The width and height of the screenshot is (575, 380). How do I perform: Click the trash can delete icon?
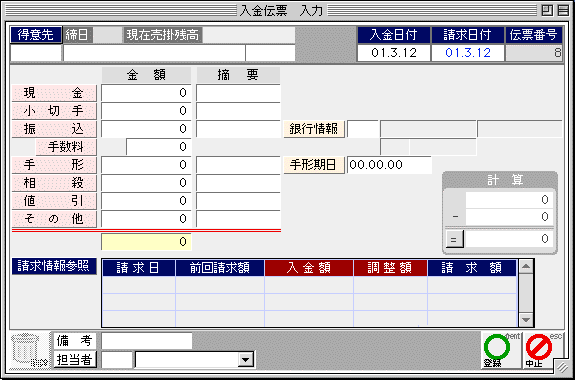[29, 351]
